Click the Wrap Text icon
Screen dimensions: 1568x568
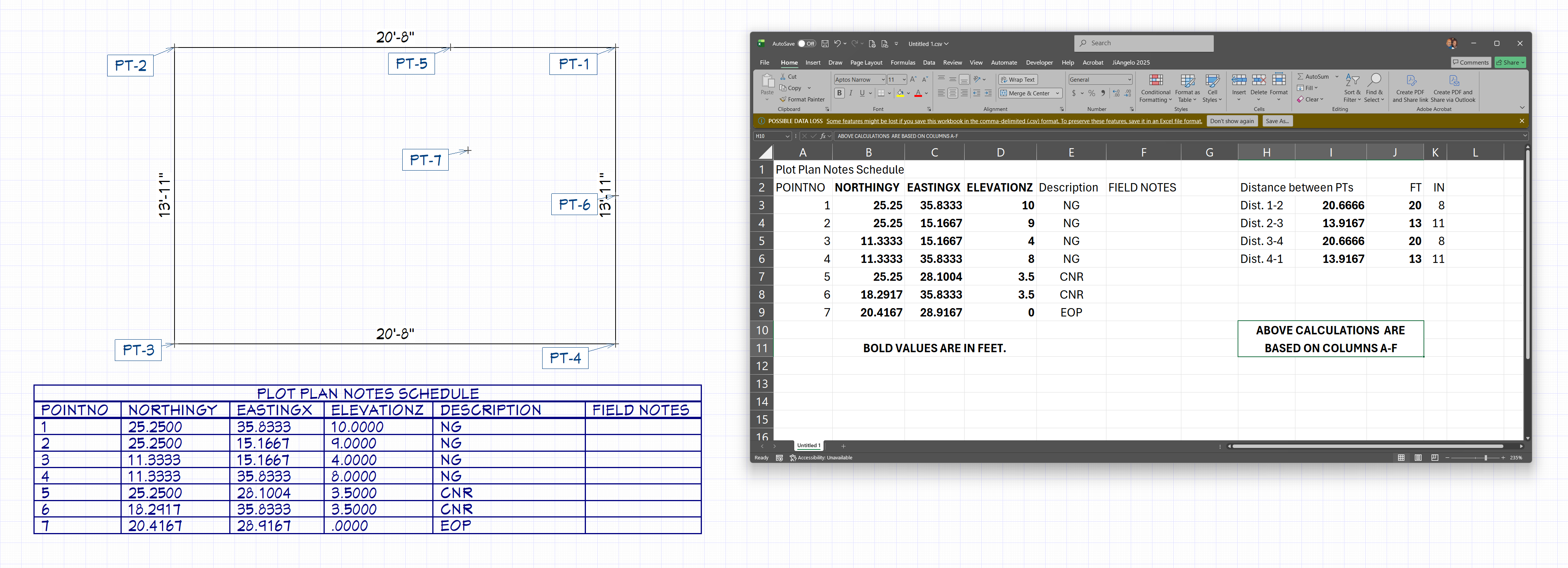pos(1004,80)
